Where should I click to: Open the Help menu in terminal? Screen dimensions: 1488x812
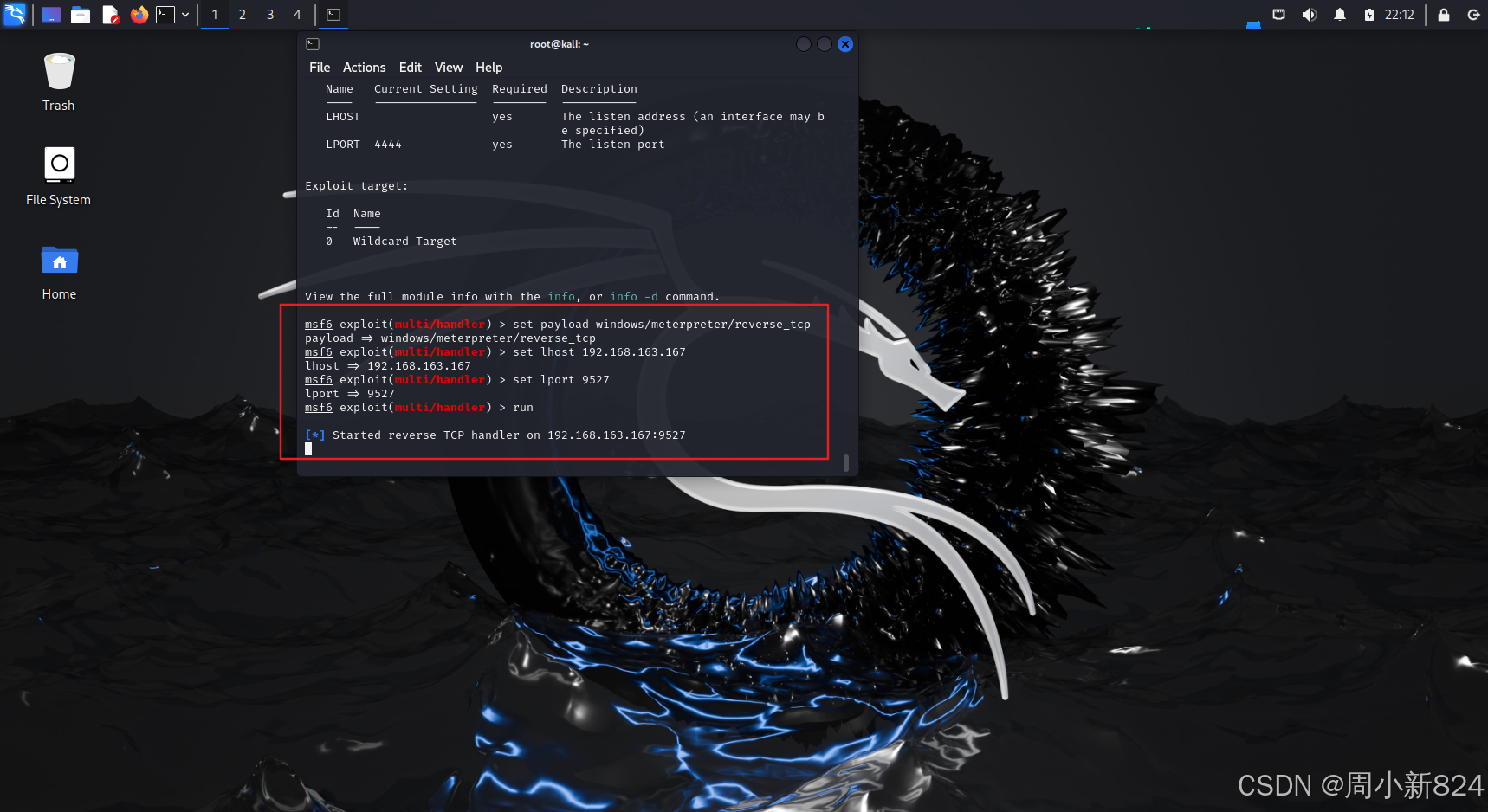(488, 68)
